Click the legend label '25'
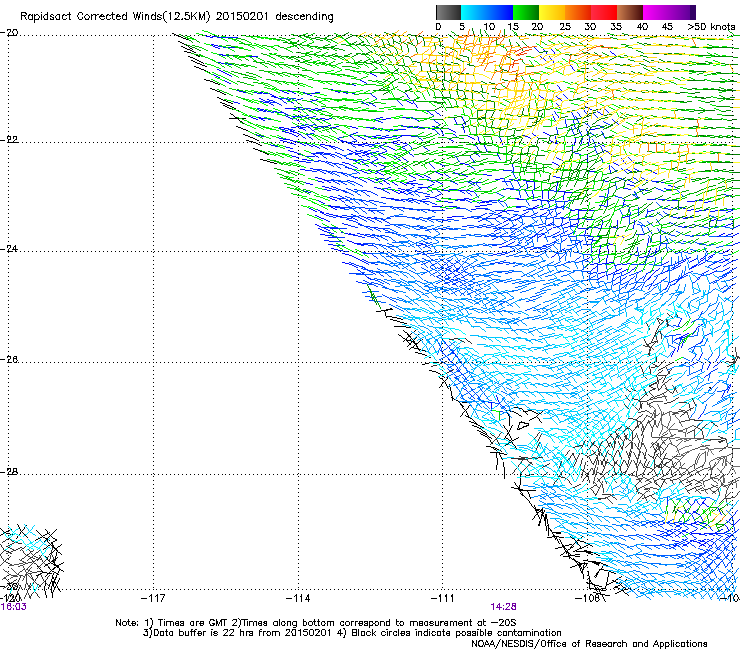This screenshot has height=650, width=740. (x=565, y=27)
